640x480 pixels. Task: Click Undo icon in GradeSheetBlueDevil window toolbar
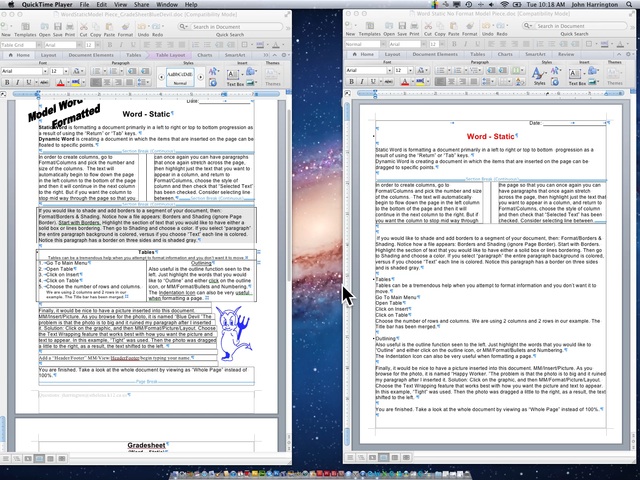[x=142, y=26]
